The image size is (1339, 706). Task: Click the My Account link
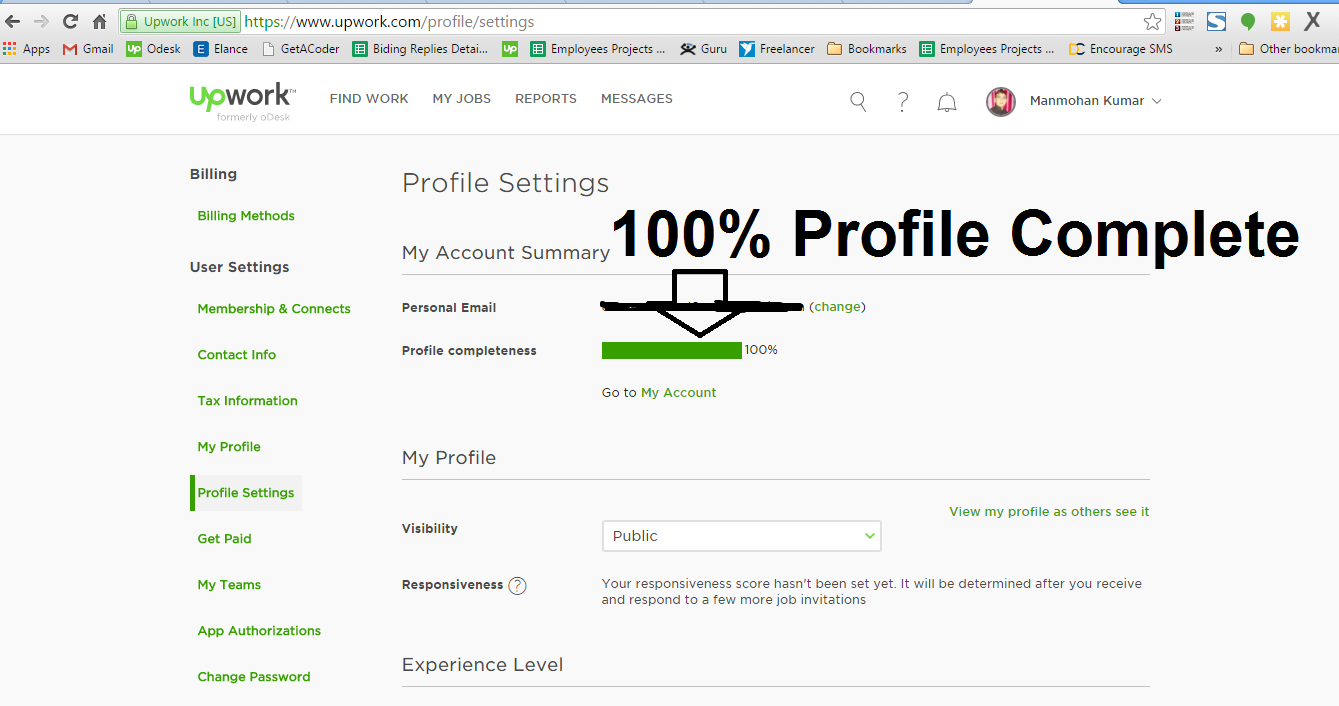point(679,393)
